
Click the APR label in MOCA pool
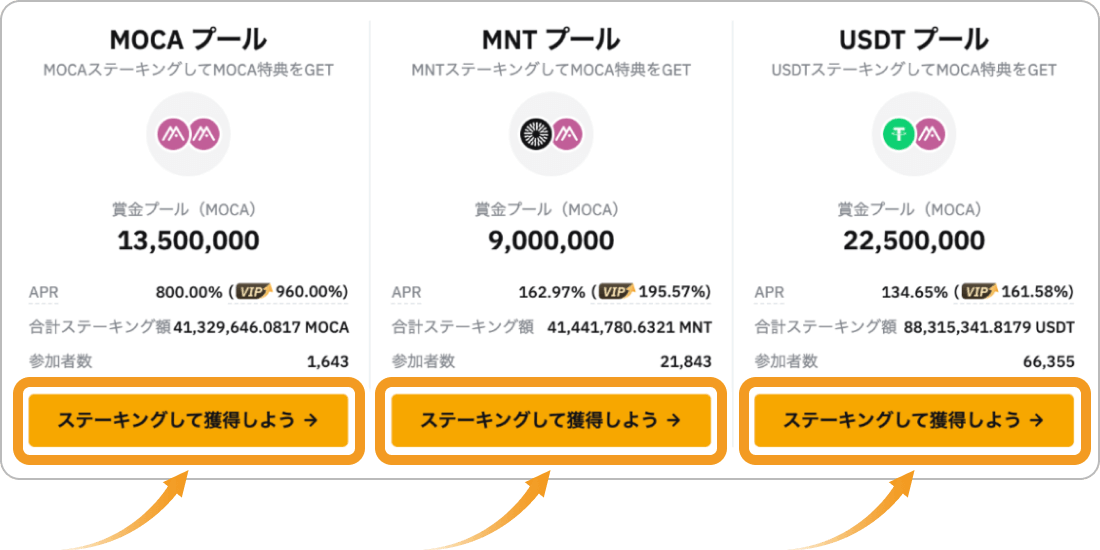coord(42,292)
